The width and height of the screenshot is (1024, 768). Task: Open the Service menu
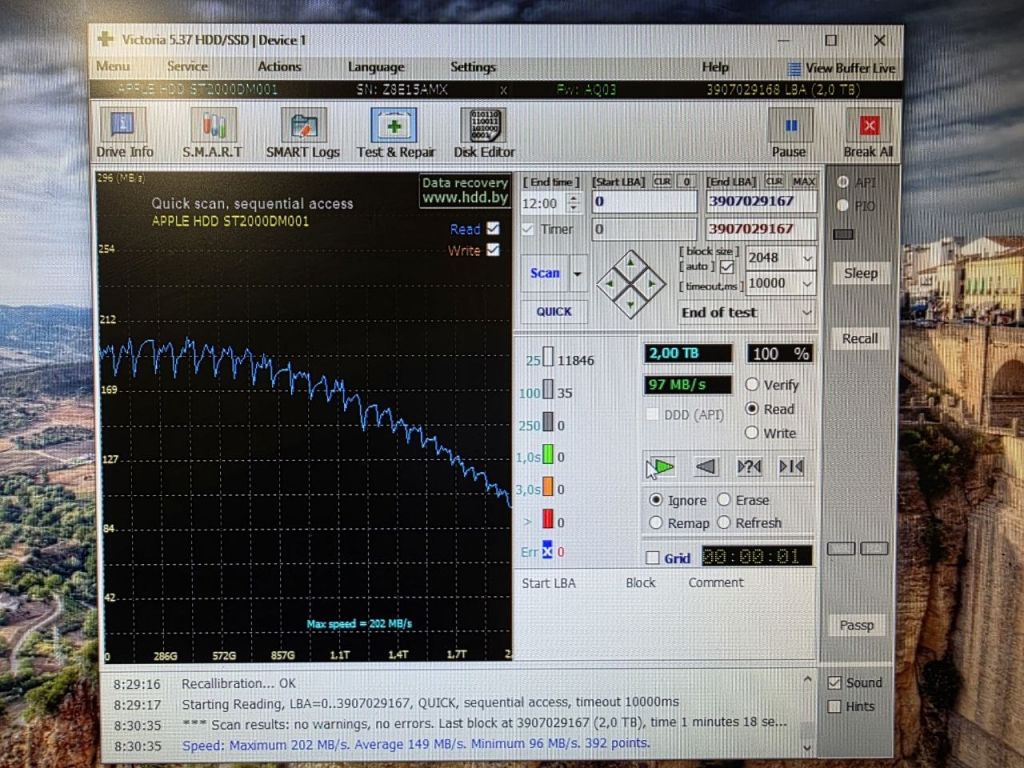[187, 66]
